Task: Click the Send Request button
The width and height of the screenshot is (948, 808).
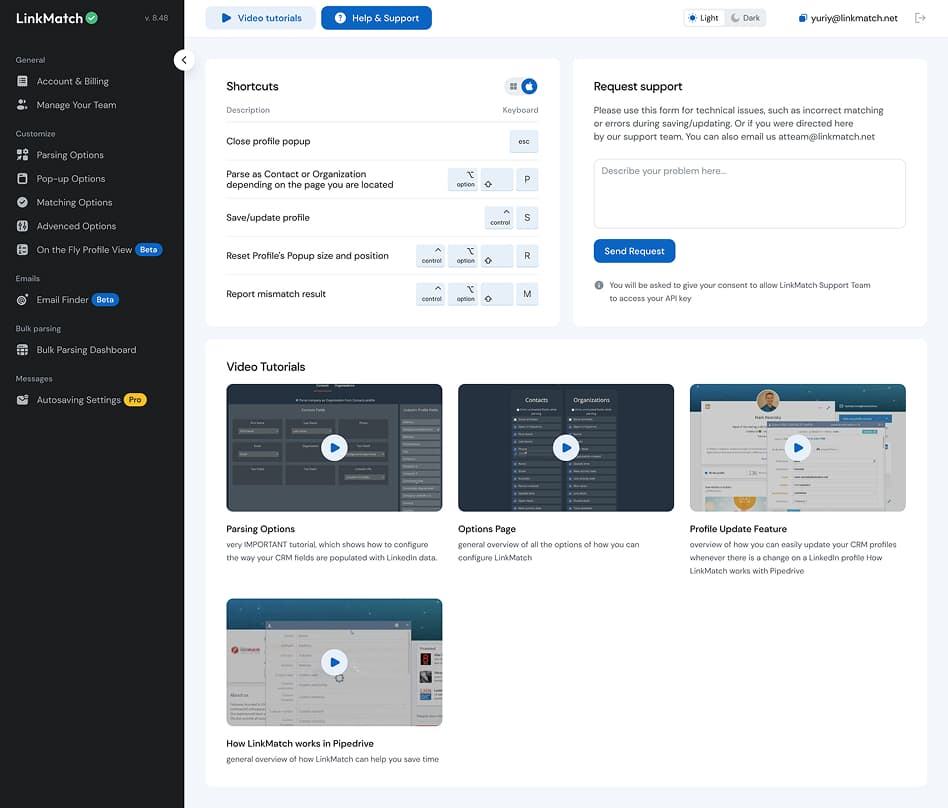Action: (634, 251)
